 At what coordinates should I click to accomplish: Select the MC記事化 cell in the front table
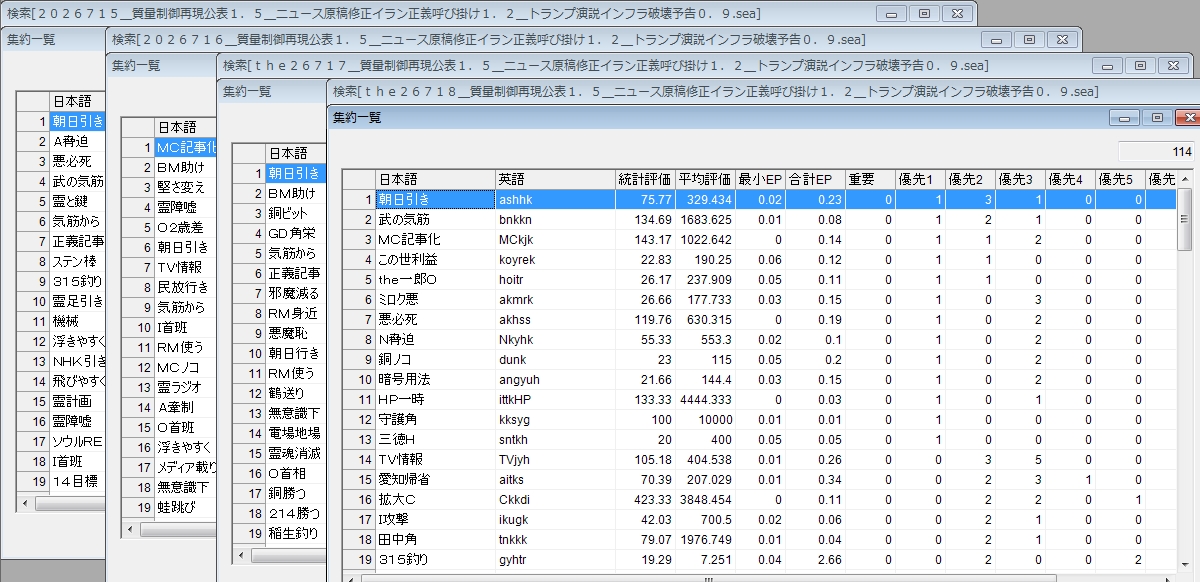coord(435,239)
